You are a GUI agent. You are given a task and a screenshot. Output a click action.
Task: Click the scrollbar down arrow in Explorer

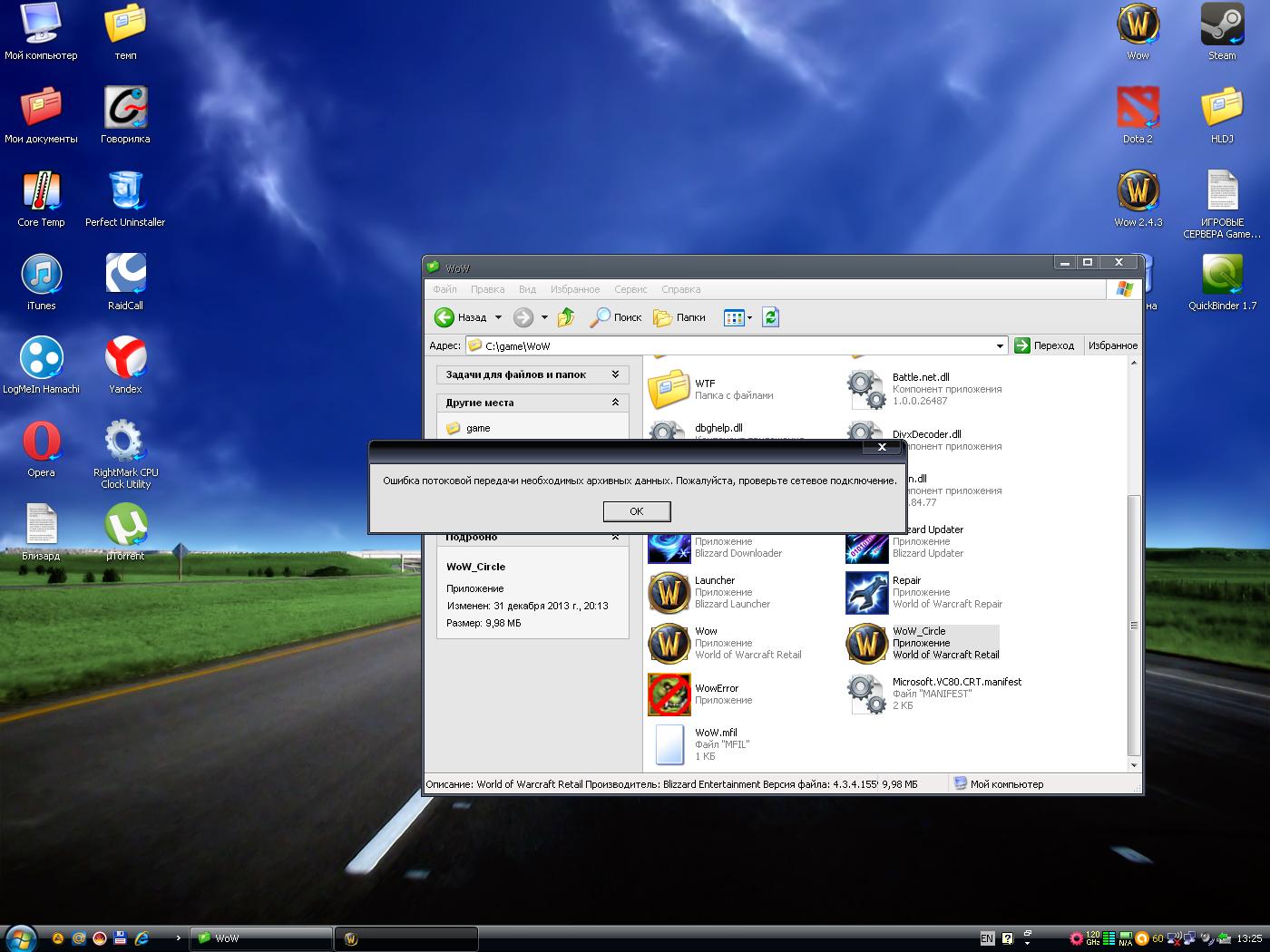[1133, 765]
